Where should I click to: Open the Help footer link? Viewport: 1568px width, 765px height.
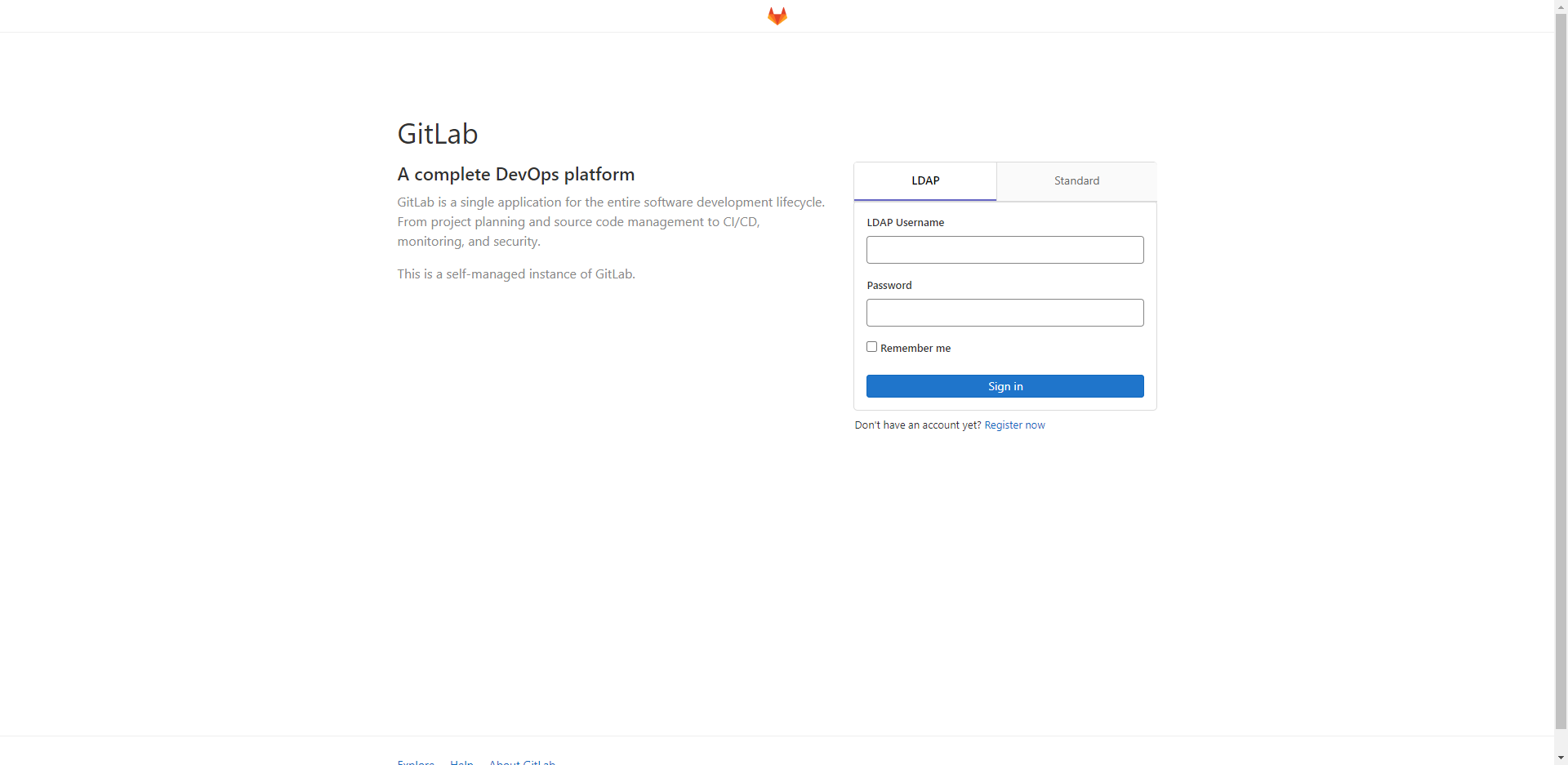(x=461, y=762)
